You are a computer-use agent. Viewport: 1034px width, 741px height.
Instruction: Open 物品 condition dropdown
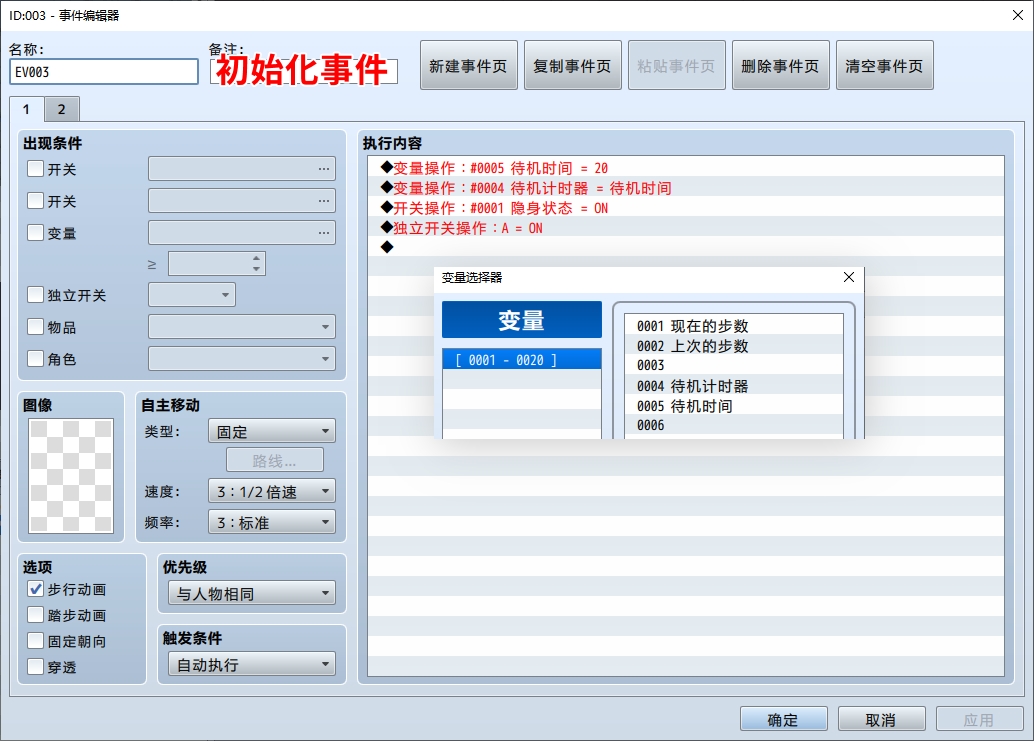pyautogui.click(x=242, y=326)
